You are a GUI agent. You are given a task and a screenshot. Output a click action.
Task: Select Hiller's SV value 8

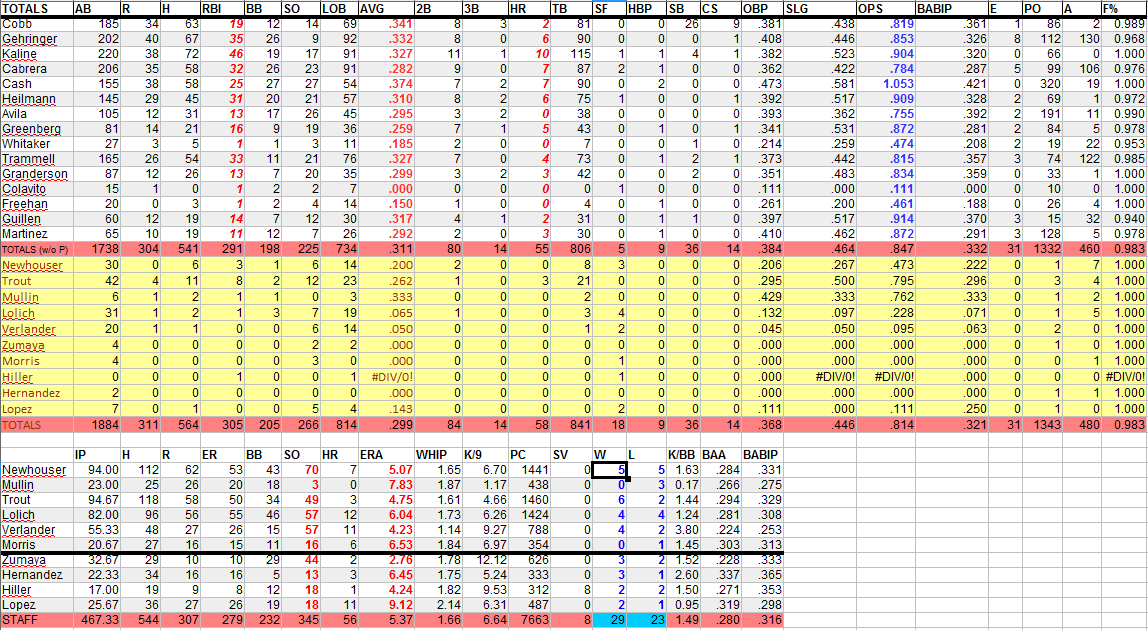coord(570,590)
